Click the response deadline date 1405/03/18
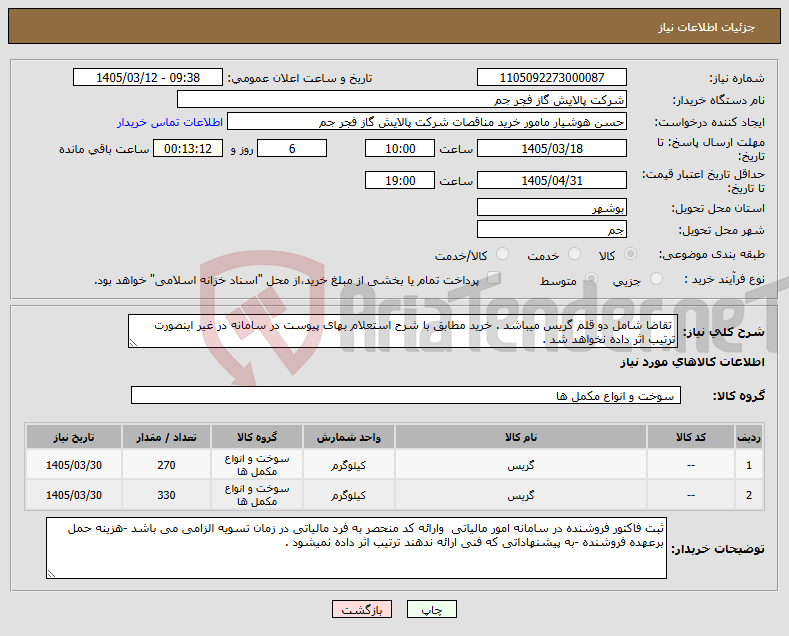The height and width of the screenshot is (636, 789). point(551,148)
